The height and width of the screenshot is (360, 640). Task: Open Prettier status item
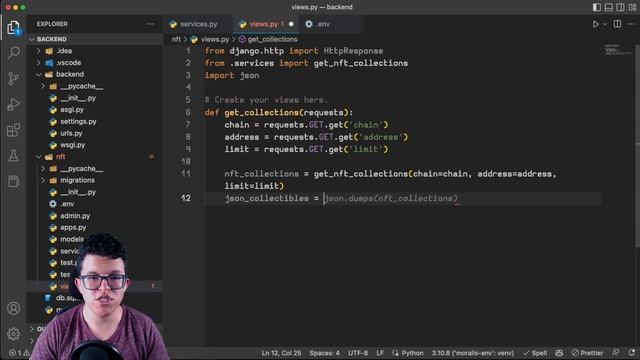point(587,353)
